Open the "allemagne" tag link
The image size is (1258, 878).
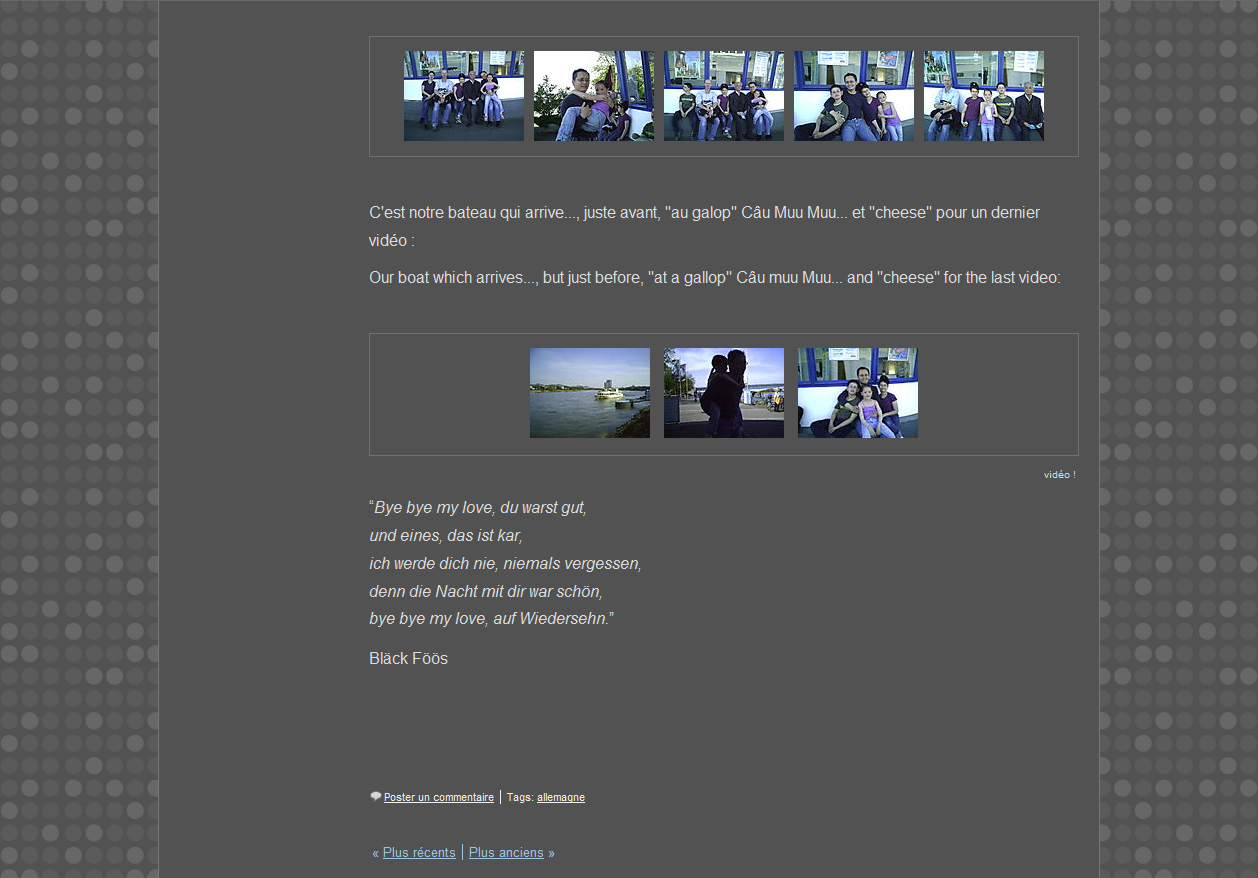click(x=561, y=798)
